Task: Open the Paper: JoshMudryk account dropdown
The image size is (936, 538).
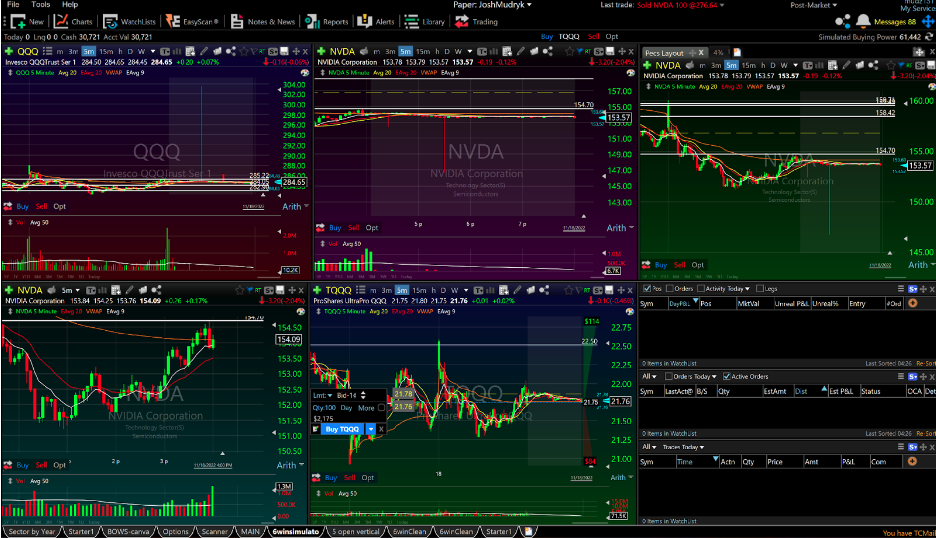Action: click(492, 5)
